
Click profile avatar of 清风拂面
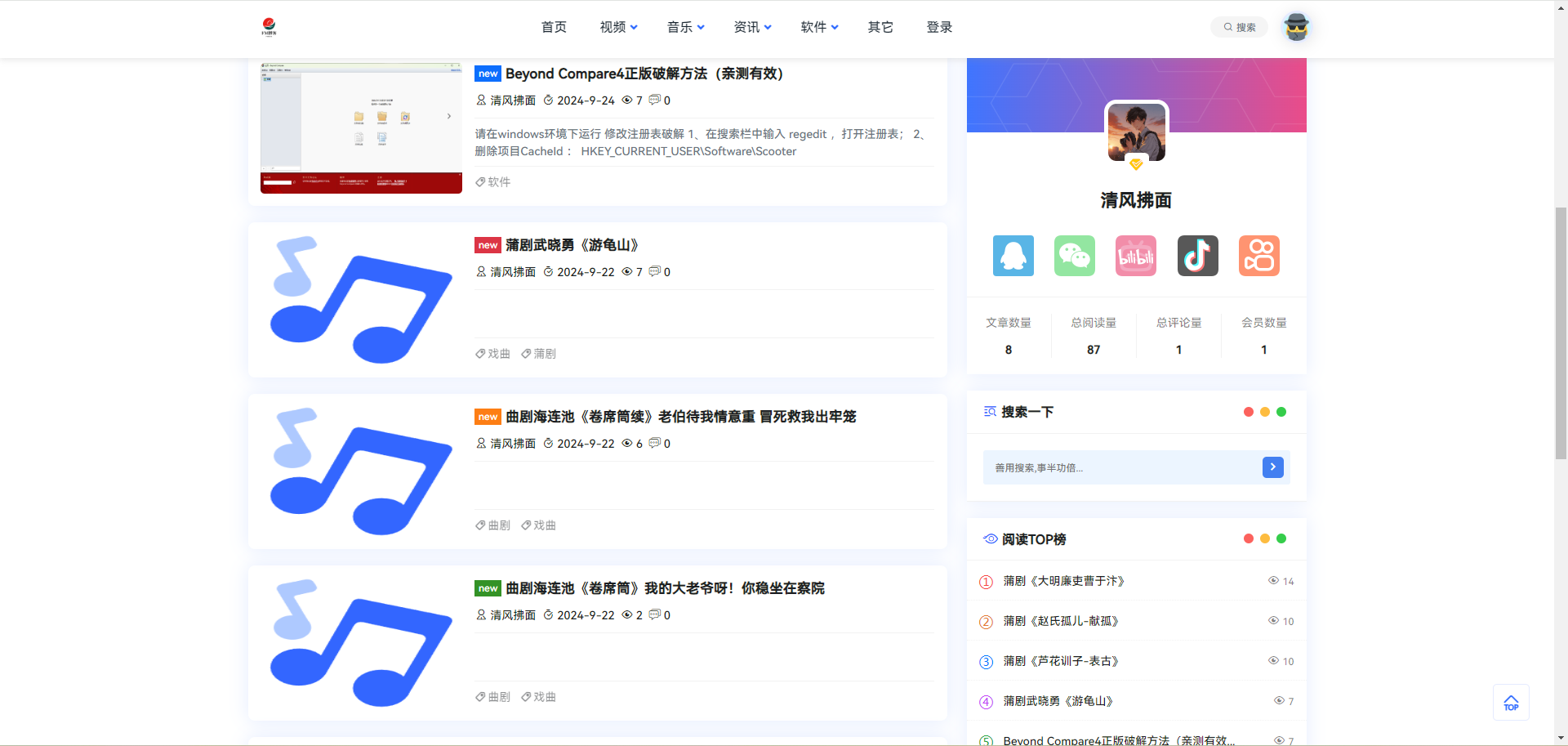[x=1136, y=132]
